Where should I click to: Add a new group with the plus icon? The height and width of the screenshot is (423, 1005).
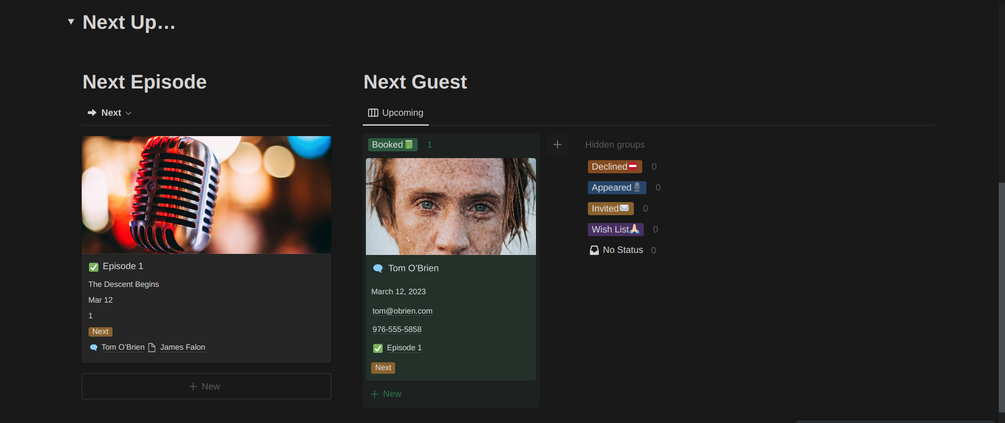click(557, 145)
